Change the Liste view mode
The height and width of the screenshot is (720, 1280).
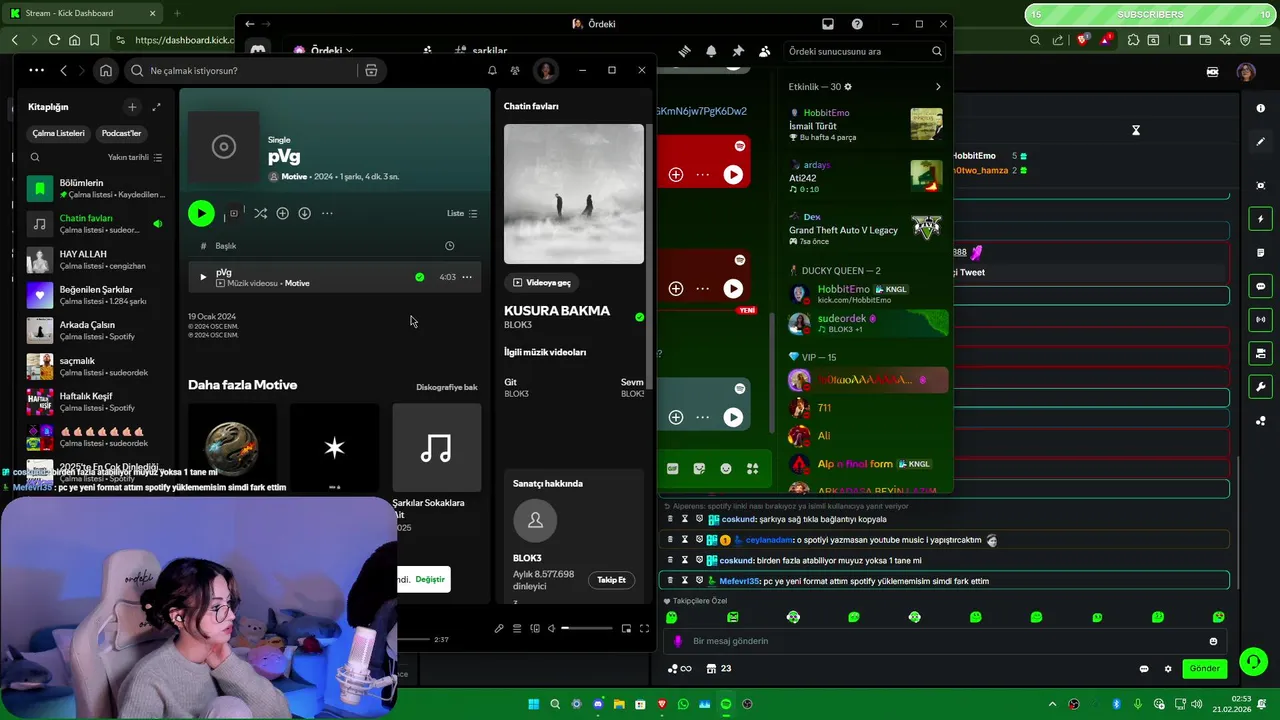tap(462, 213)
